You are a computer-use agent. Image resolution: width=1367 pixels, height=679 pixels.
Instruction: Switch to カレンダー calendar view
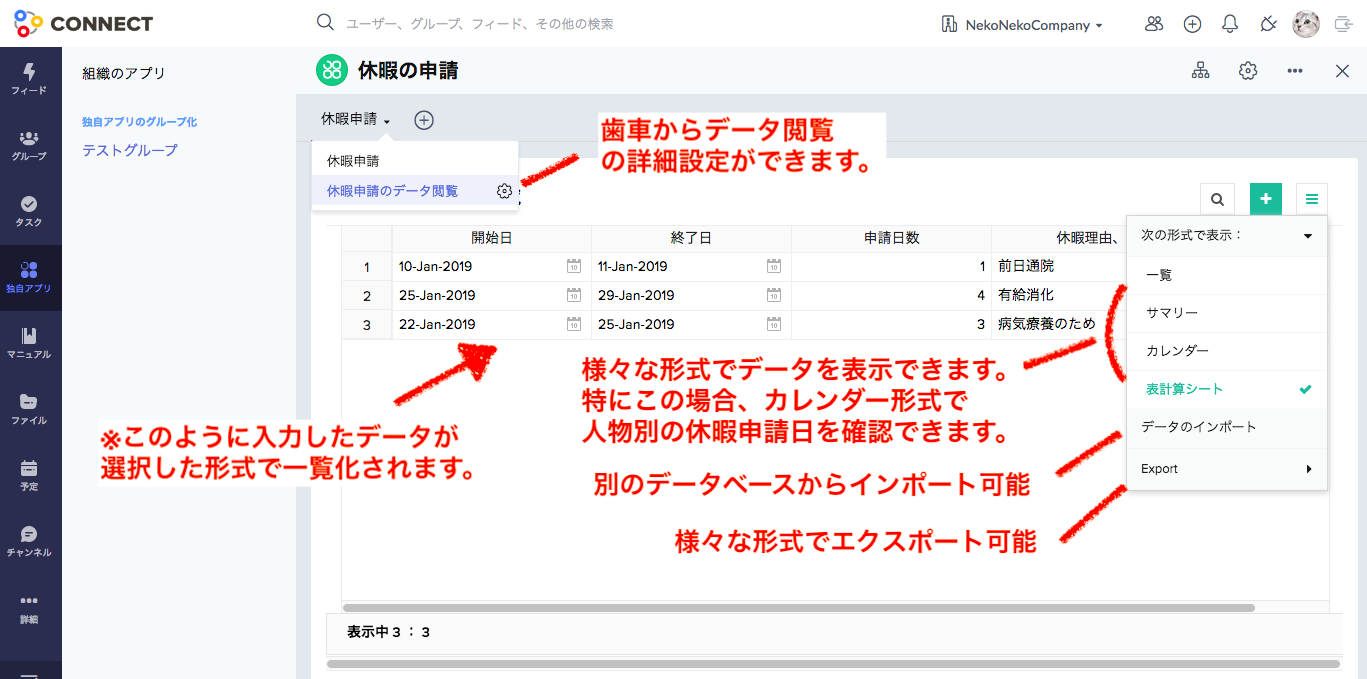tap(1226, 351)
